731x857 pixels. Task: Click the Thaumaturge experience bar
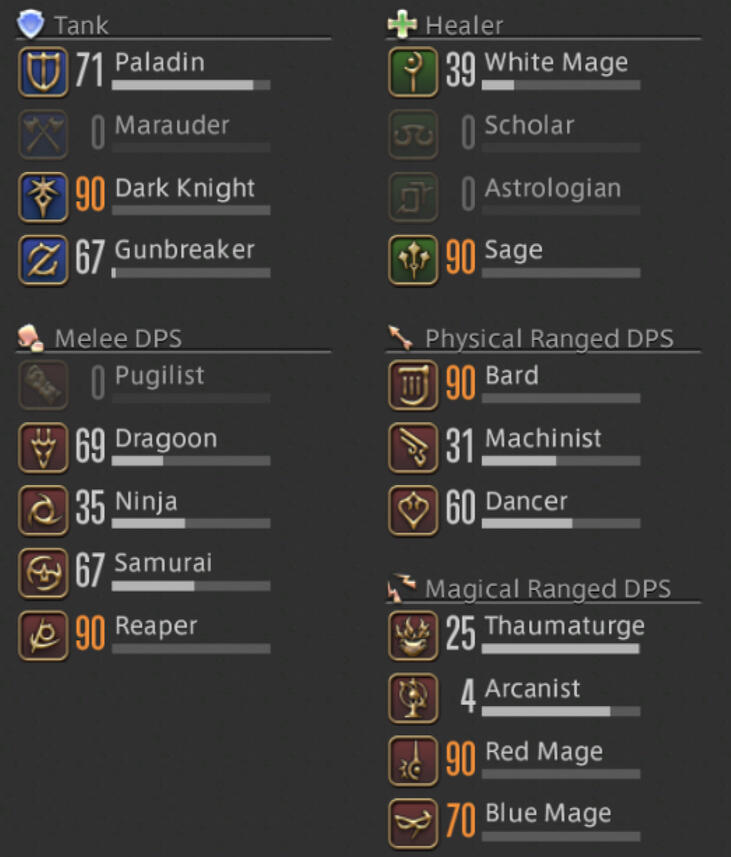point(561,649)
